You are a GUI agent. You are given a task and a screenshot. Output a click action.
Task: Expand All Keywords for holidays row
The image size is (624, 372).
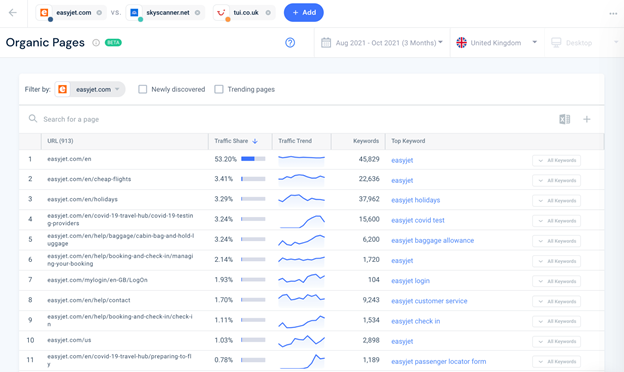click(x=556, y=201)
